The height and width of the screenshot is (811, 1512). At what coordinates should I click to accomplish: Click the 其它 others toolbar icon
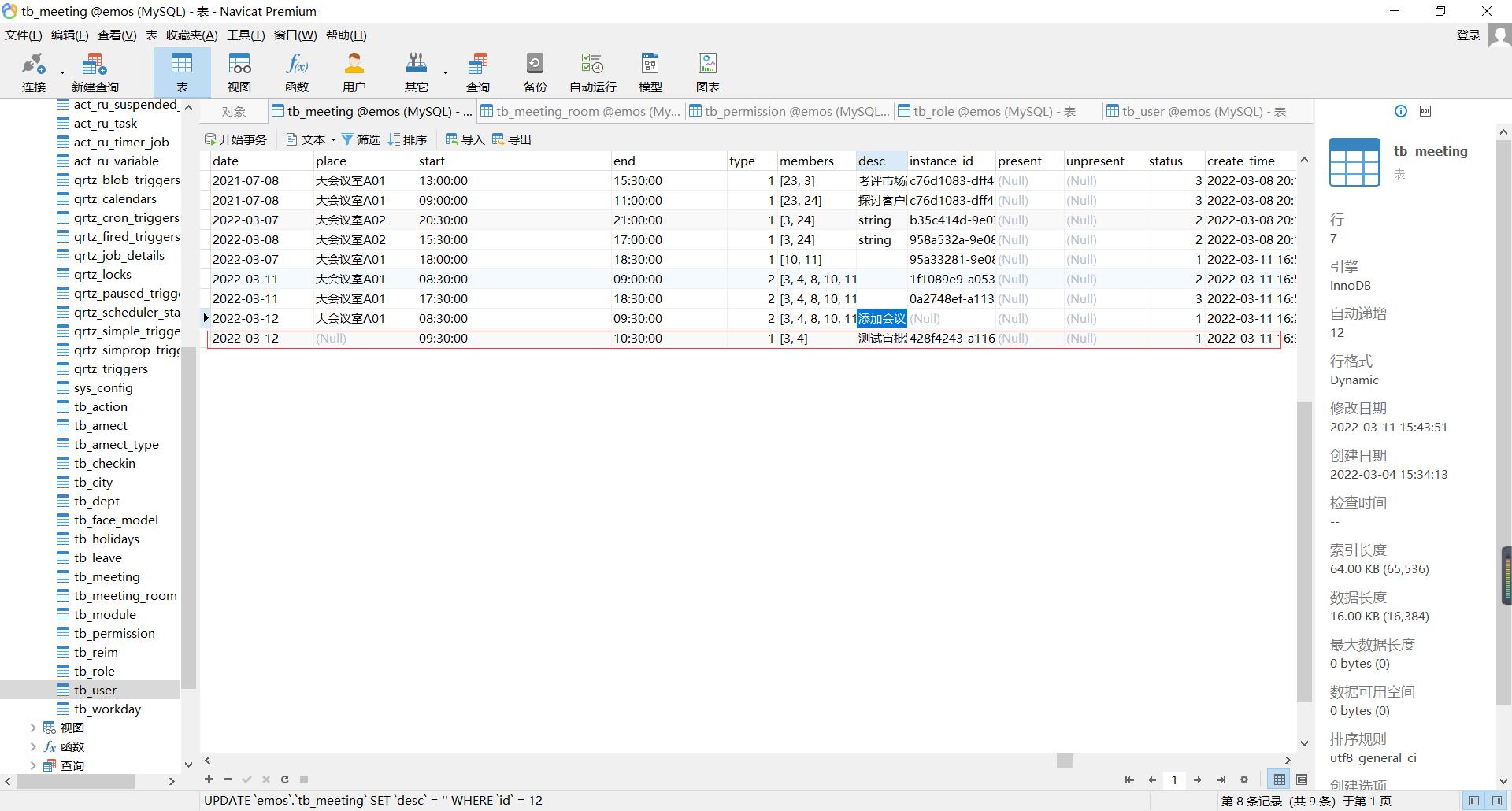(x=417, y=72)
